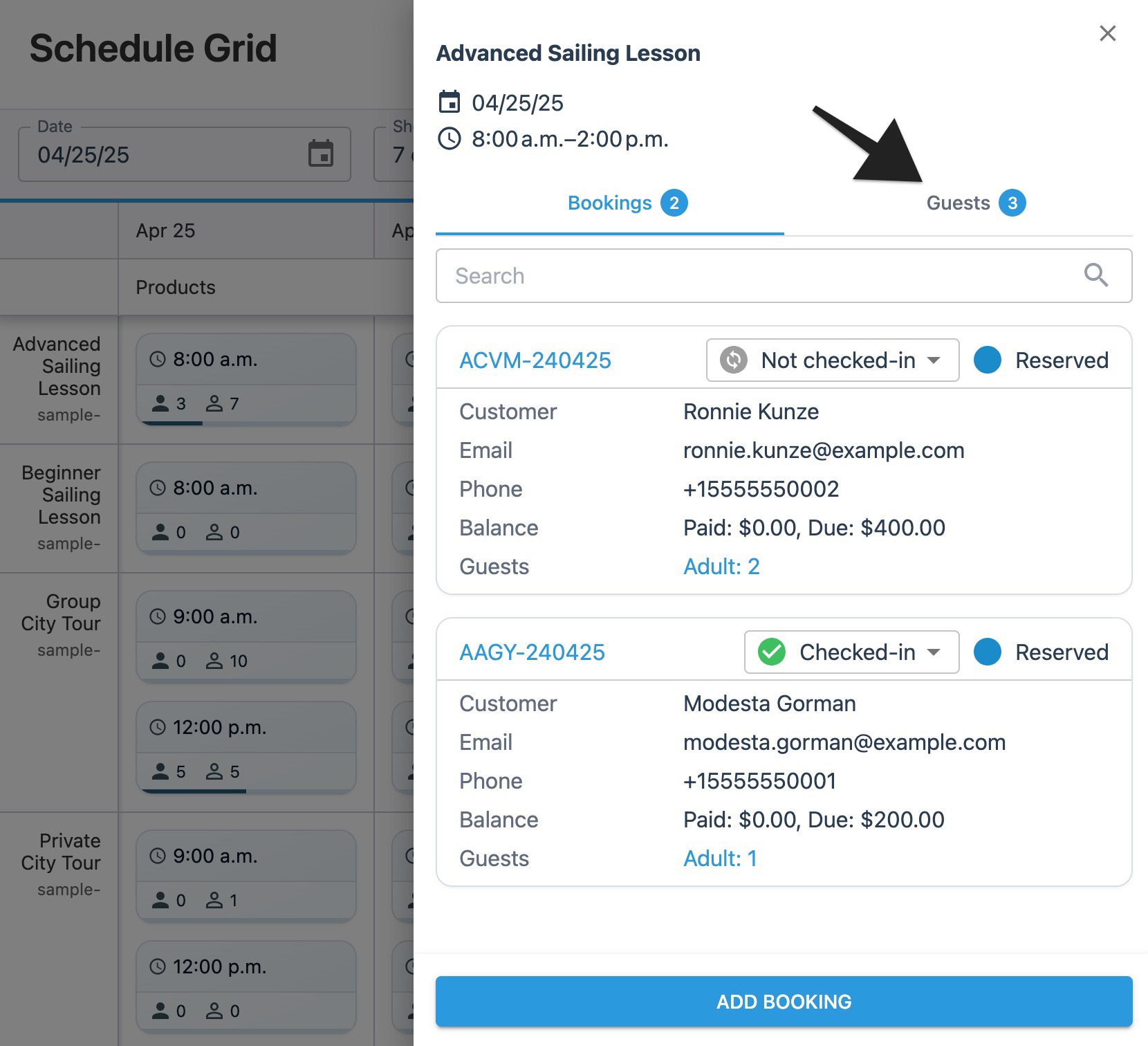The image size is (1148, 1046).
Task: Open booking AAGY-240425 link
Action: tap(532, 652)
